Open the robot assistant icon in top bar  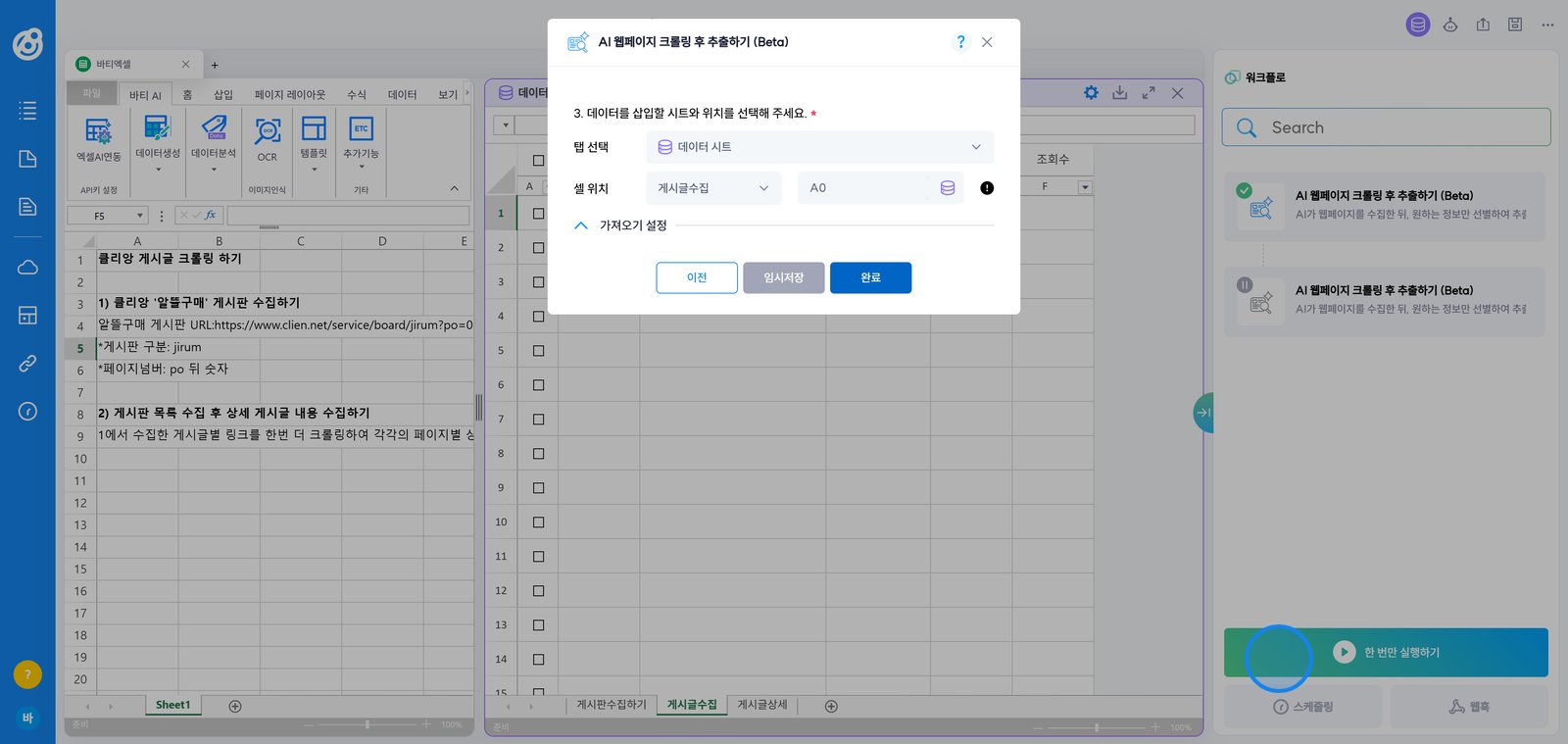pos(1450,25)
